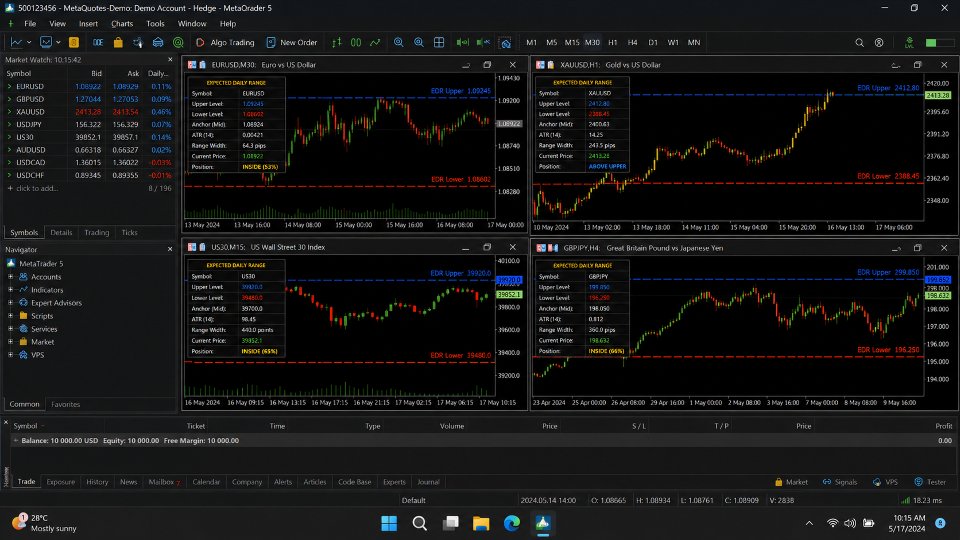
Task: Toggle chart shift icon
Action: 483,42
